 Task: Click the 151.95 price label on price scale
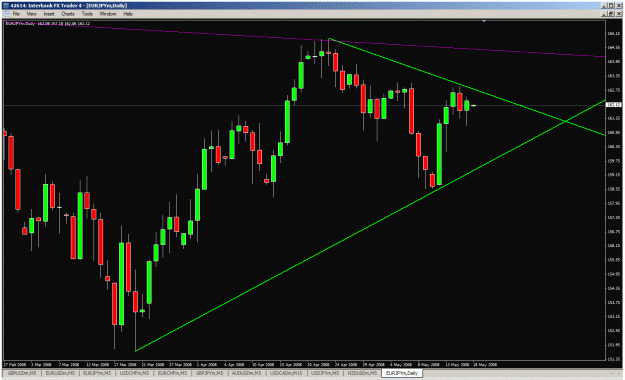(613, 345)
